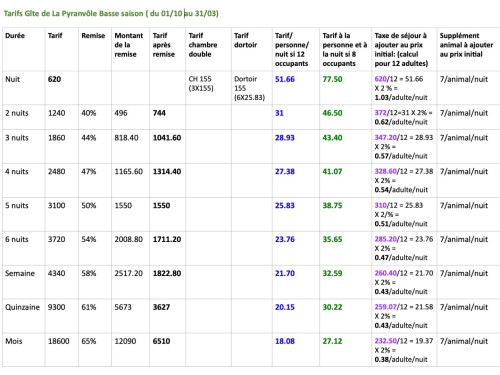The height and width of the screenshot is (375, 500).
Task: Select the 'CH 155 (3X155)' cell
Action: tap(201, 84)
